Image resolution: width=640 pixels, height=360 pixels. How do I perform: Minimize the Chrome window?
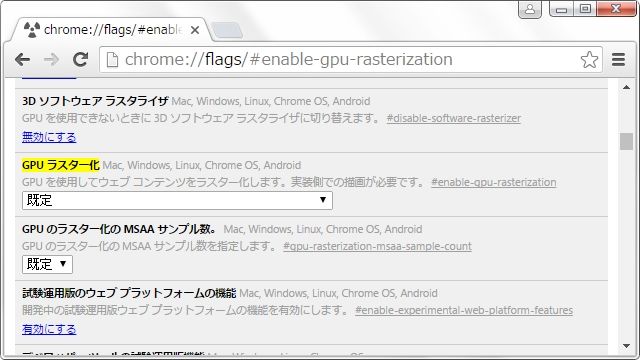tap(561, 9)
